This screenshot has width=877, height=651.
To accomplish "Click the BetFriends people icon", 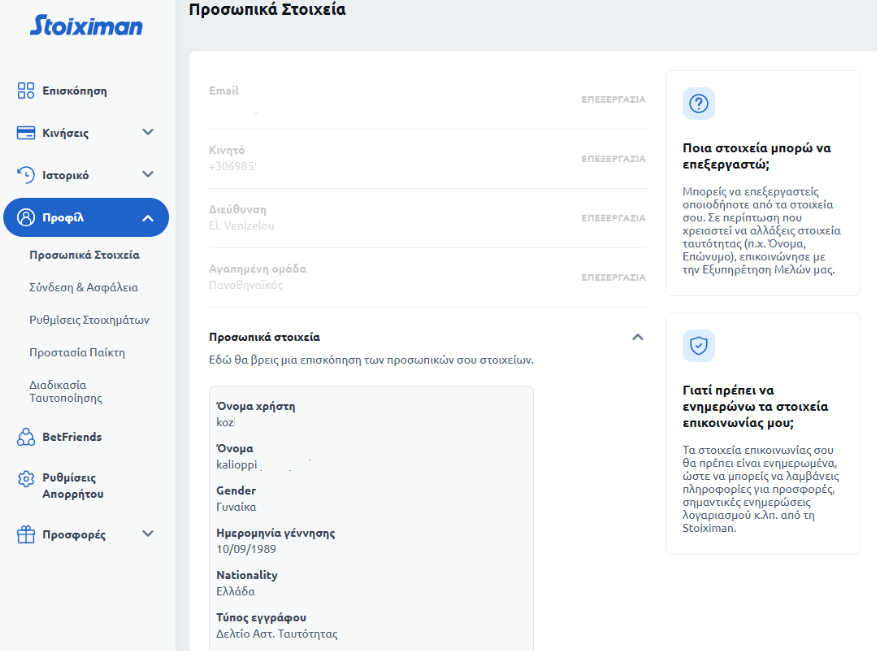I will pos(26,437).
